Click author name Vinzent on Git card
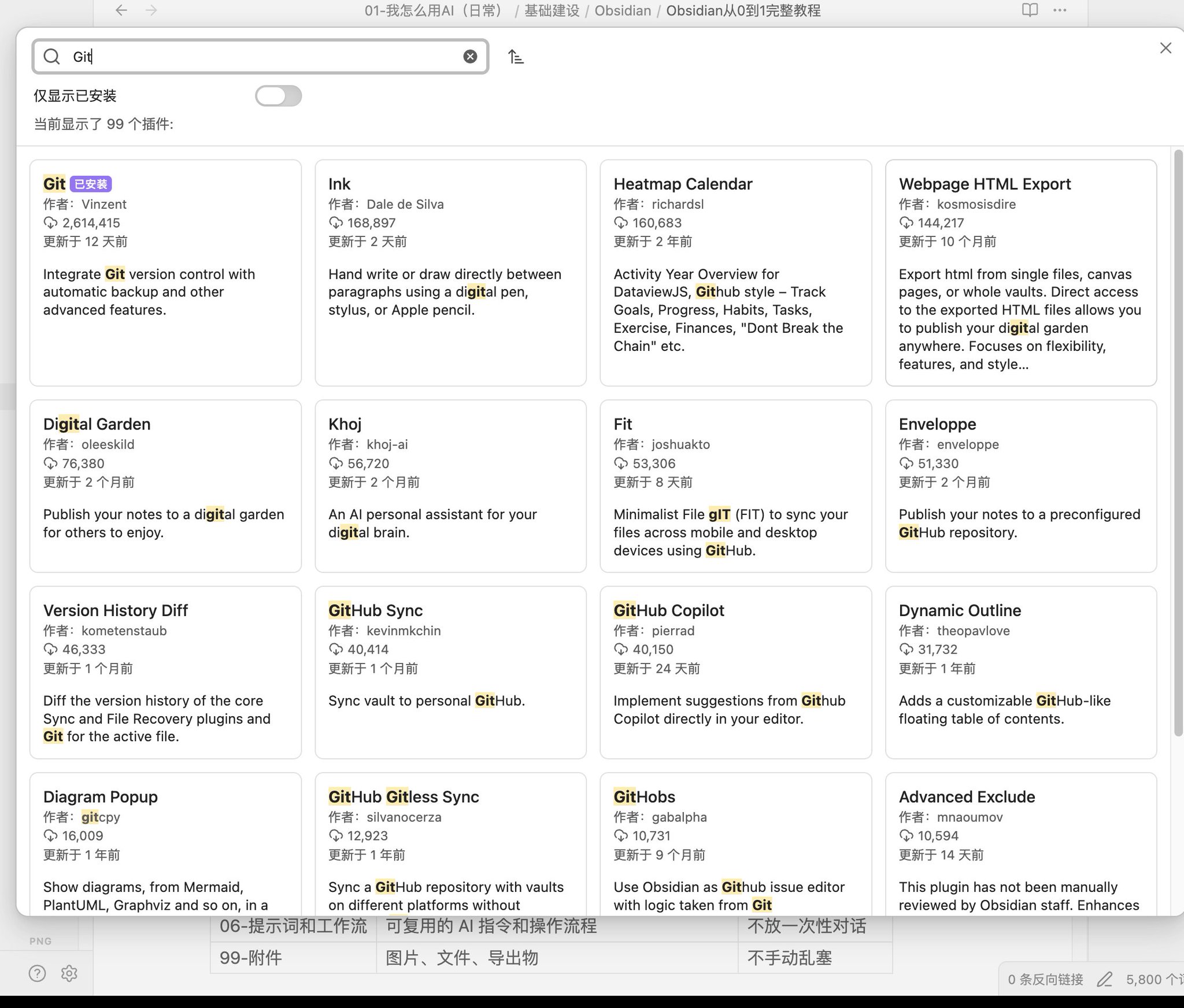The image size is (1184, 1008). click(104, 205)
